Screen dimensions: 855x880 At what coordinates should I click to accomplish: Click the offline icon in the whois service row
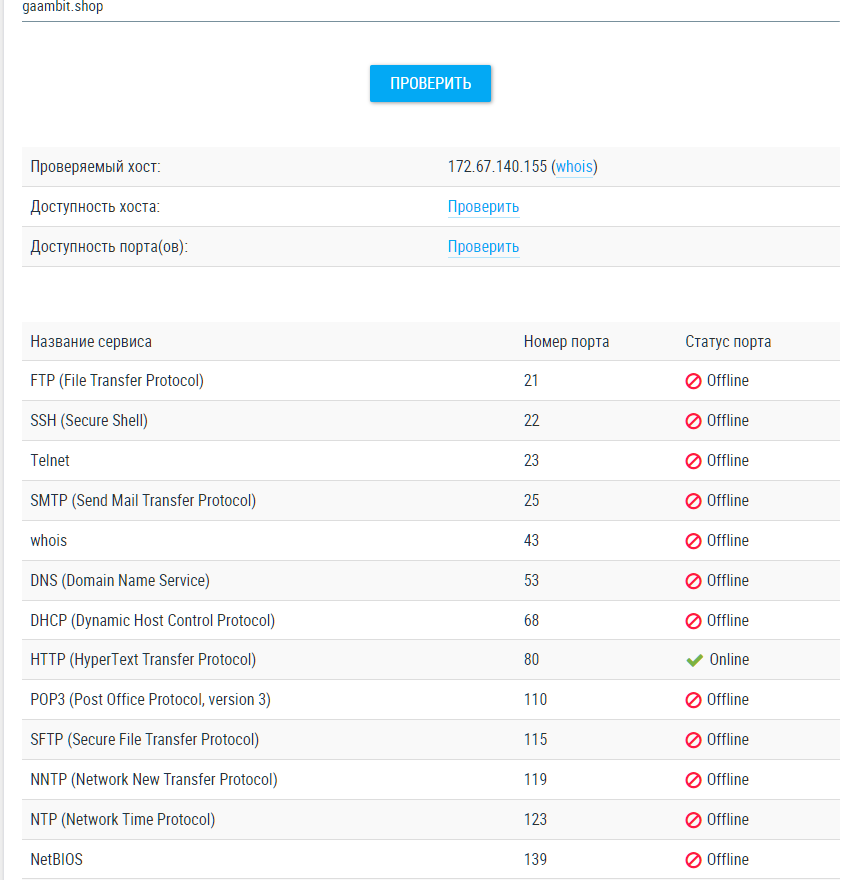pos(693,541)
